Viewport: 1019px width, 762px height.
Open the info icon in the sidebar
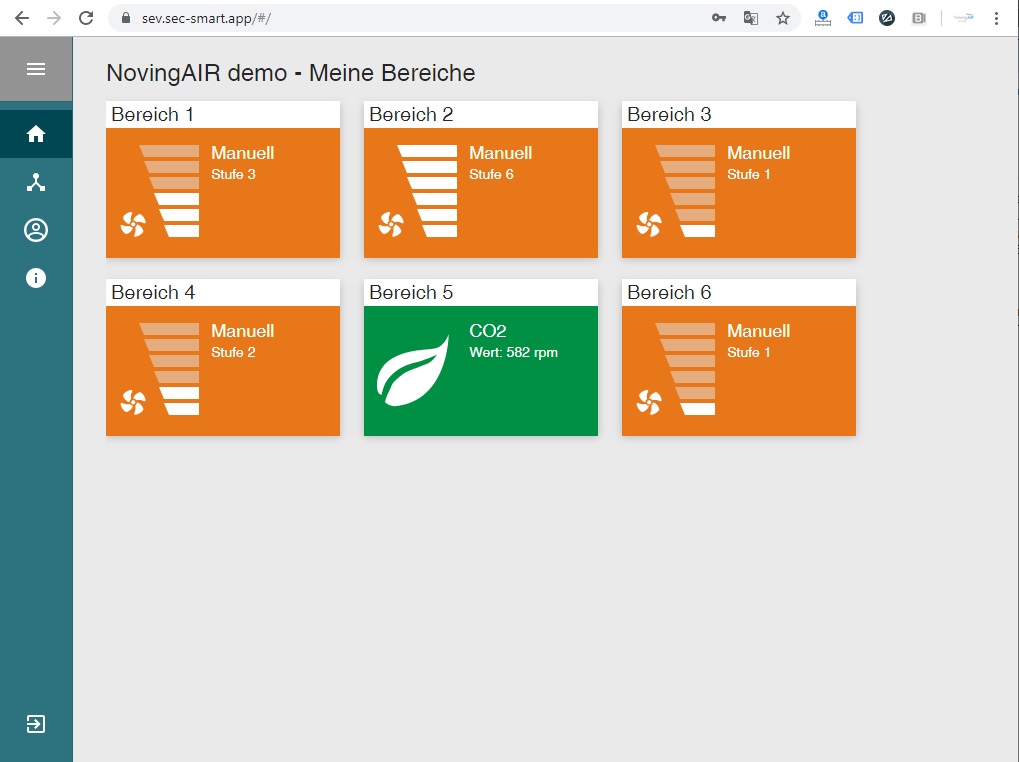[36, 278]
